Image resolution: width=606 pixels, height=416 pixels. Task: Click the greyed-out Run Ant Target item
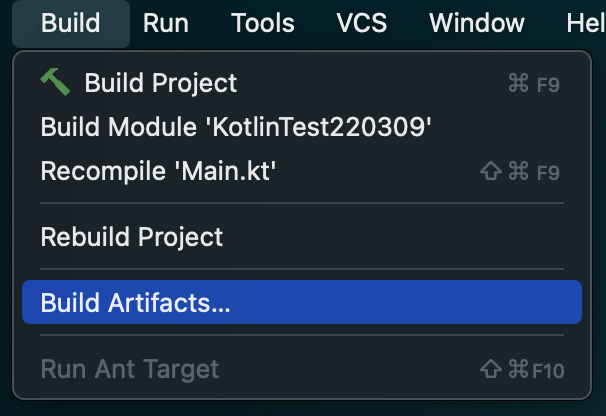coord(302,369)
